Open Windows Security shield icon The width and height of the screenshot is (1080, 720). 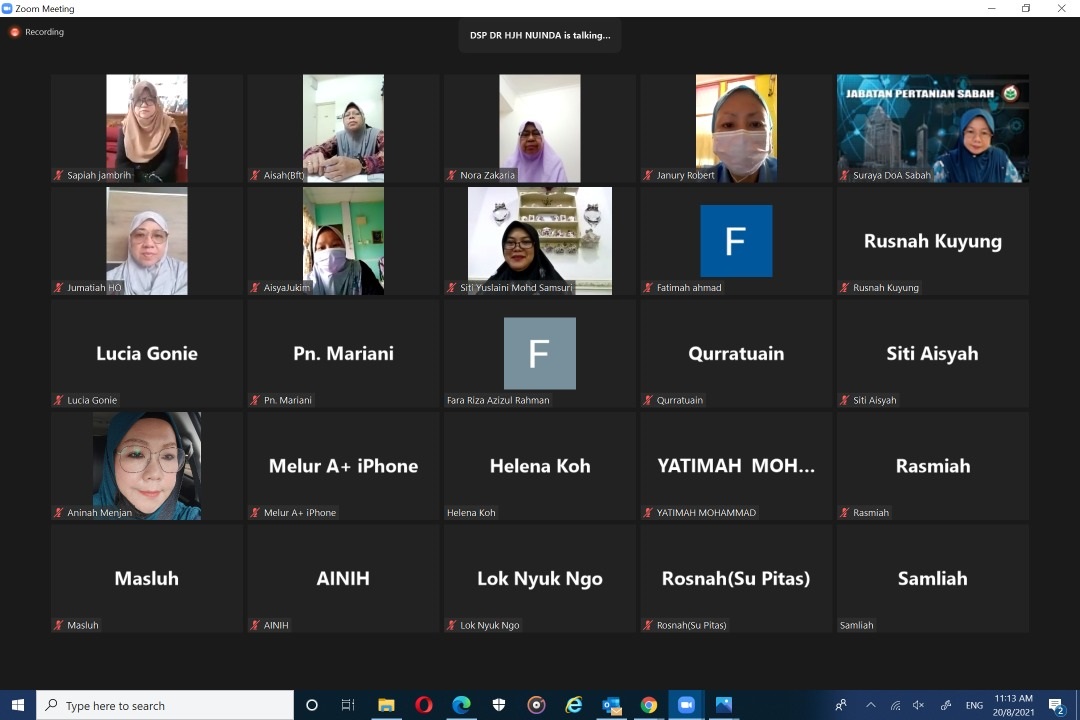click(499, 705)
